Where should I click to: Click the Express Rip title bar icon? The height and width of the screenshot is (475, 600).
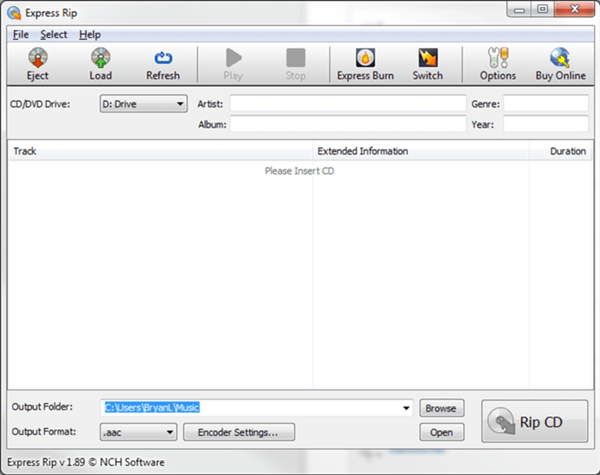[x=14, y=13]
